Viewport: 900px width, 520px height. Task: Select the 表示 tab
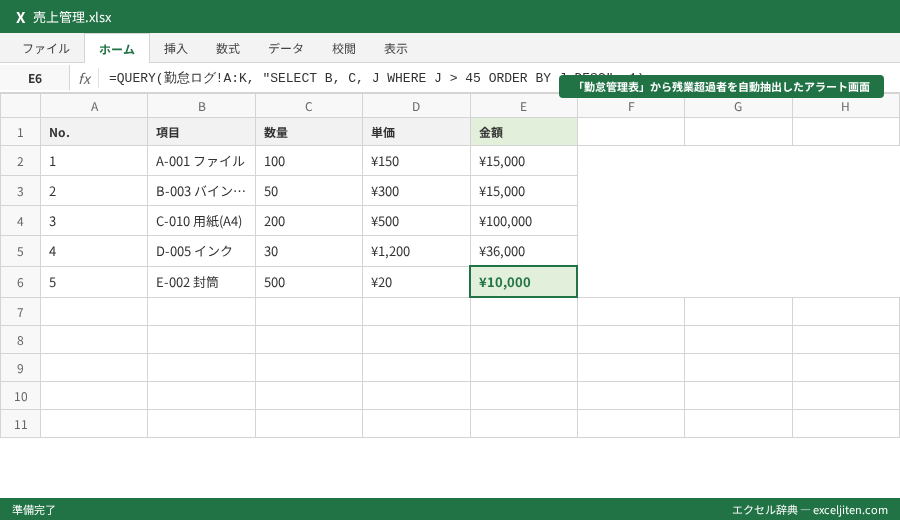coord(396,49)
